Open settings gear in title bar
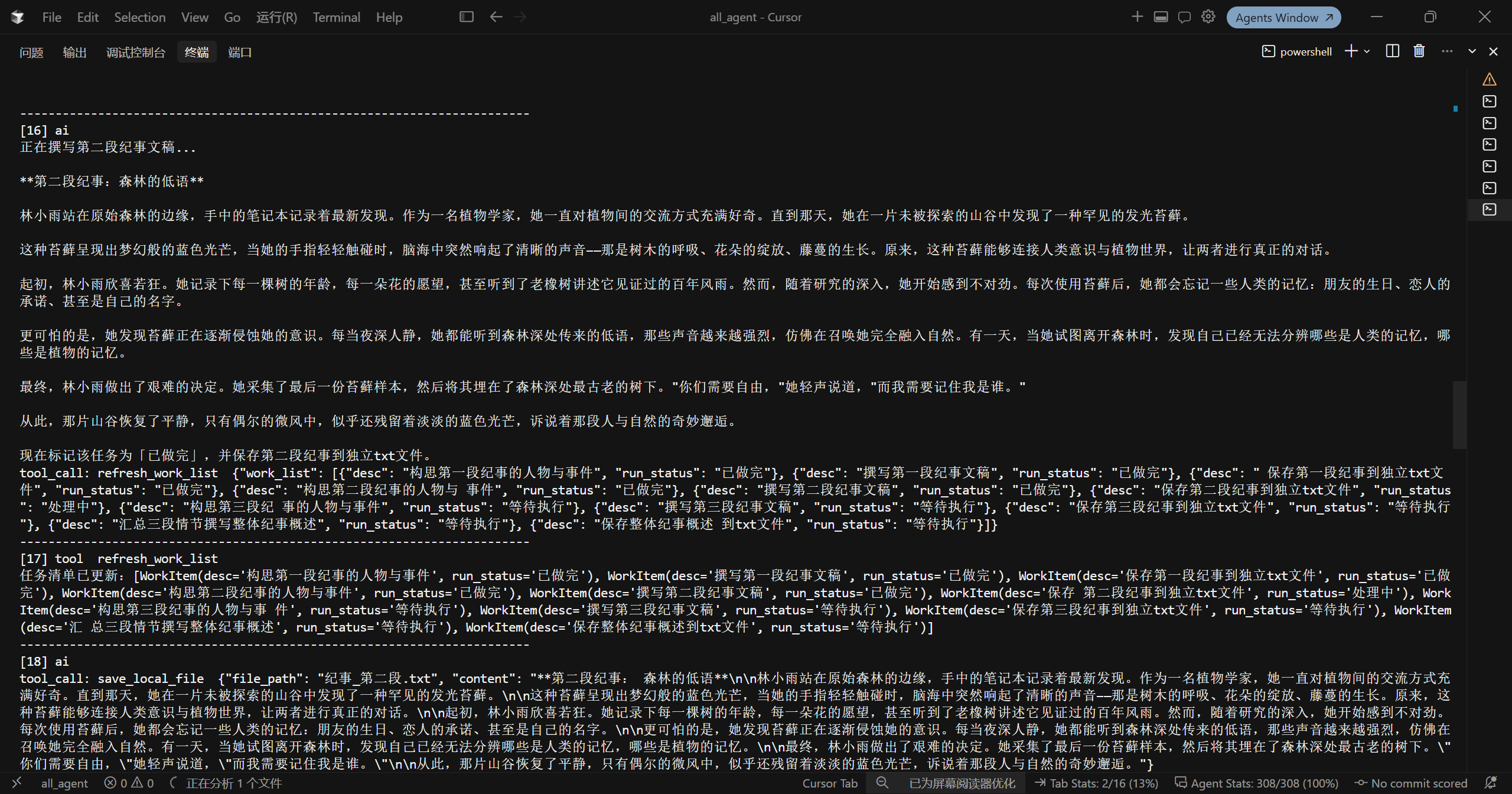Viewport: 1512px width, 794px height. (1208, 17)
